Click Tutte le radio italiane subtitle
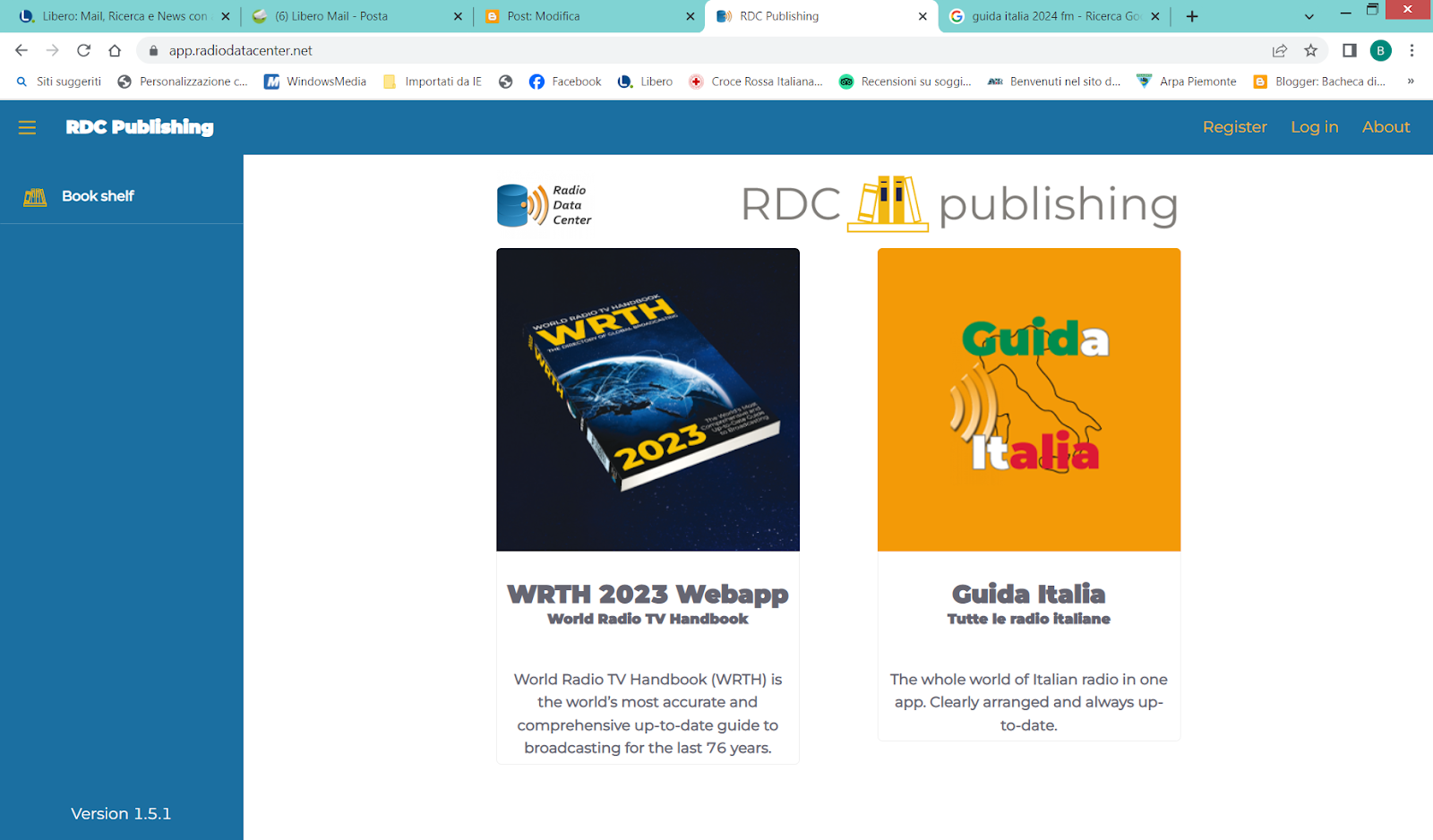 pos(1029,619)
